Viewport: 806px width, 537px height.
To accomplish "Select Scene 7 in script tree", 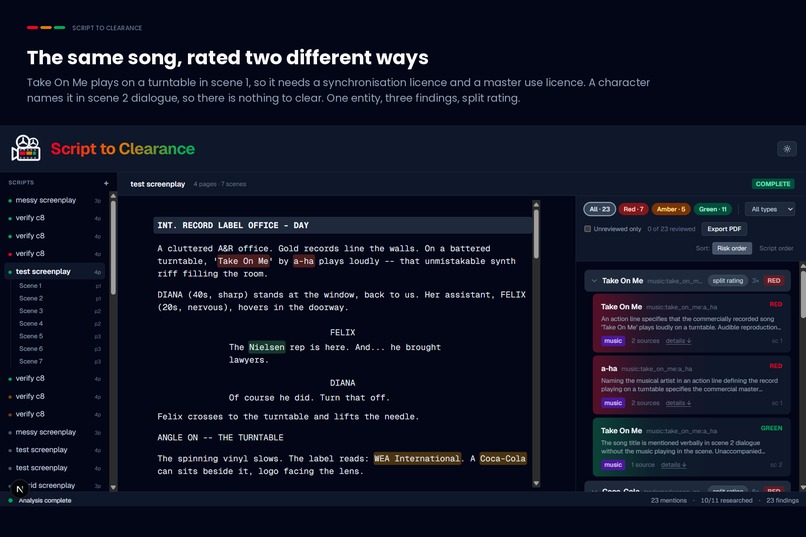I will pos(31,361).
